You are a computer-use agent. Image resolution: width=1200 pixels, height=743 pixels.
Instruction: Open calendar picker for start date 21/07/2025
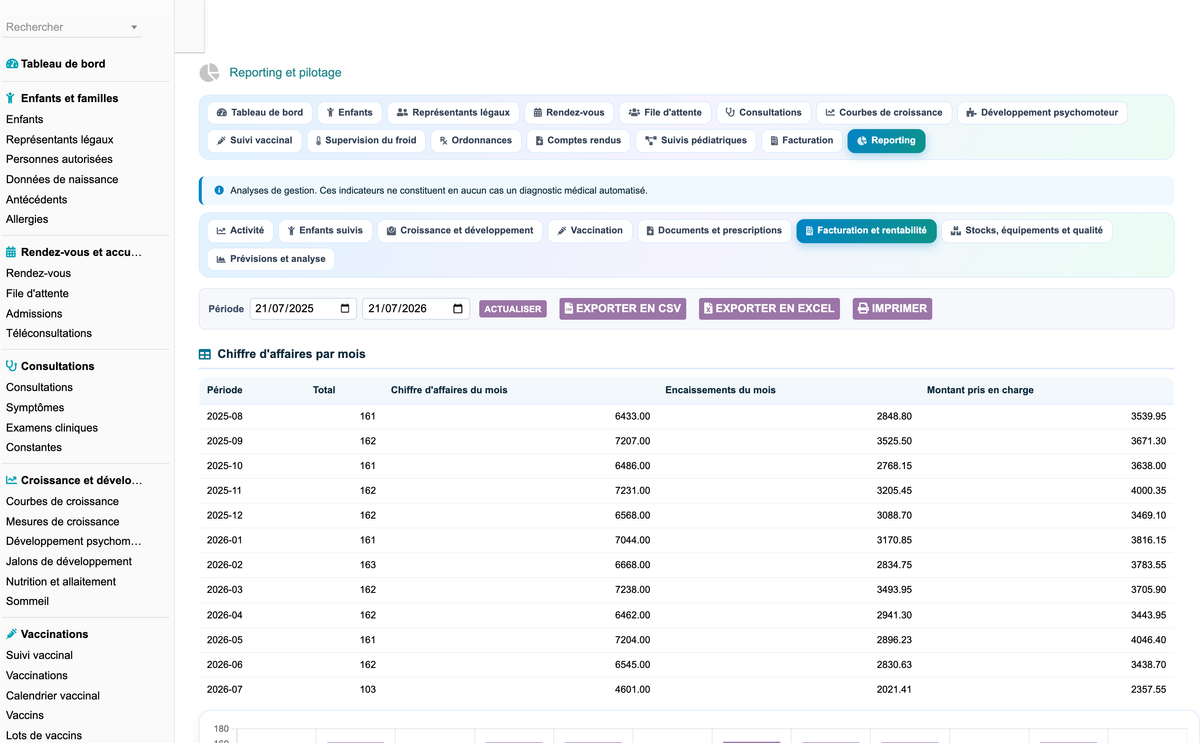pos(346,309)
